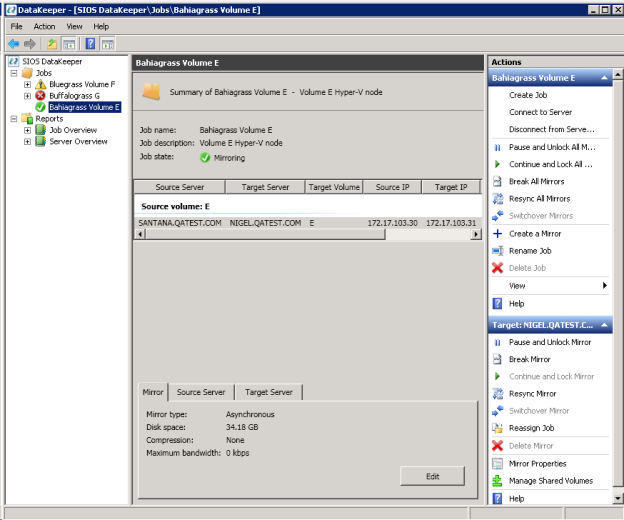Click Help in Bahiagrass Volume E actions
This screenshot has width=624, height=520.
517,304
